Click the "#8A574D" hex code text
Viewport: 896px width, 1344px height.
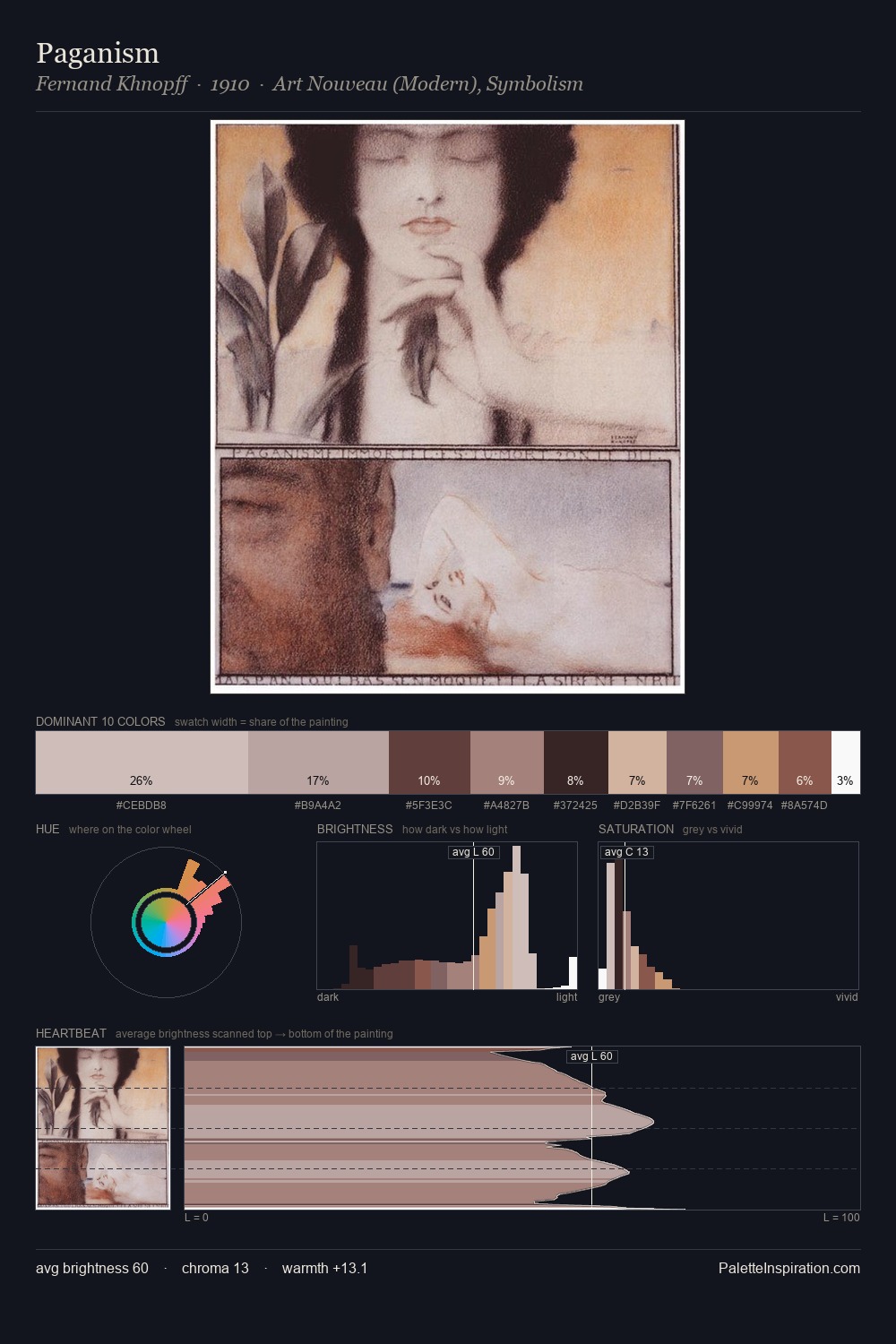[x=805, y=806]
